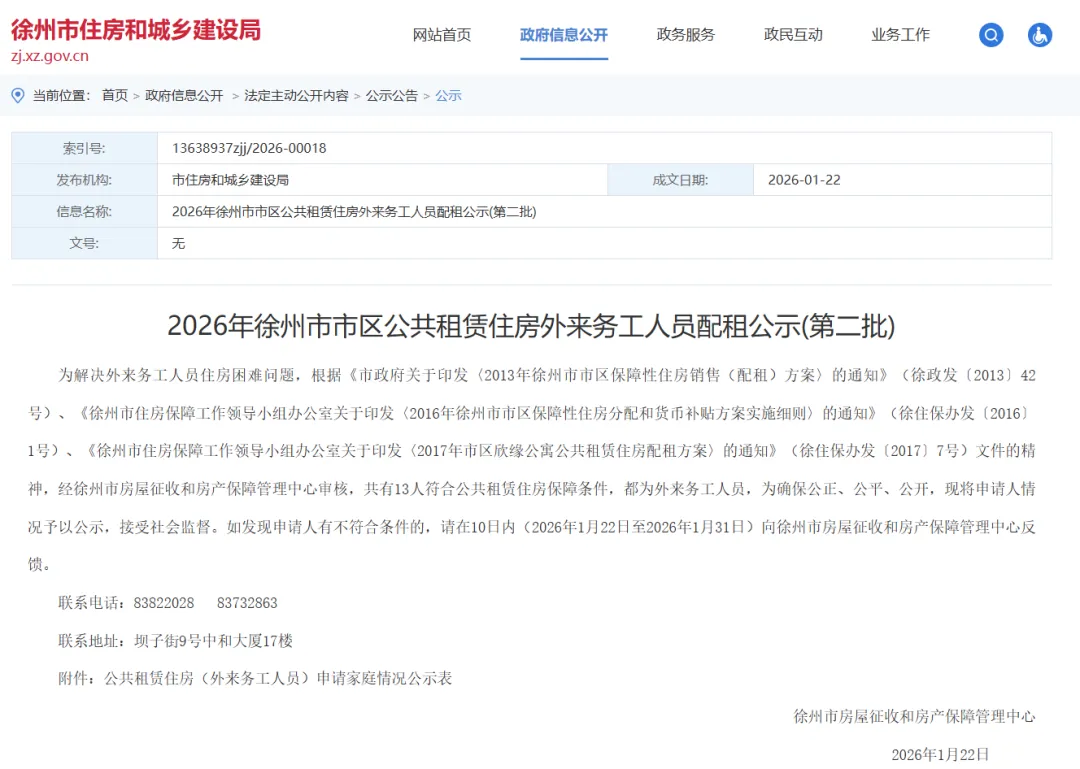The width and height of the screenshot is (1080, 769).
Task: Open 政民互动 menu item
Action: coord(793,34)
